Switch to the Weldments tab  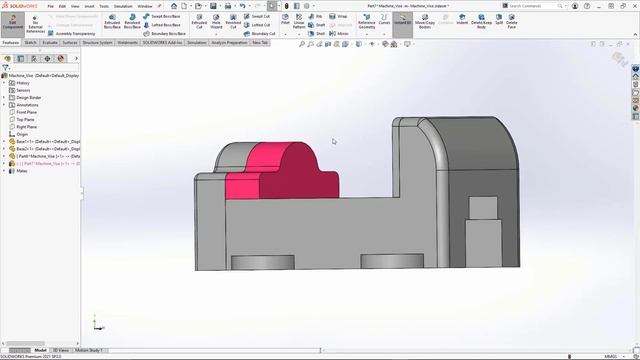click(x=127, y=42)
